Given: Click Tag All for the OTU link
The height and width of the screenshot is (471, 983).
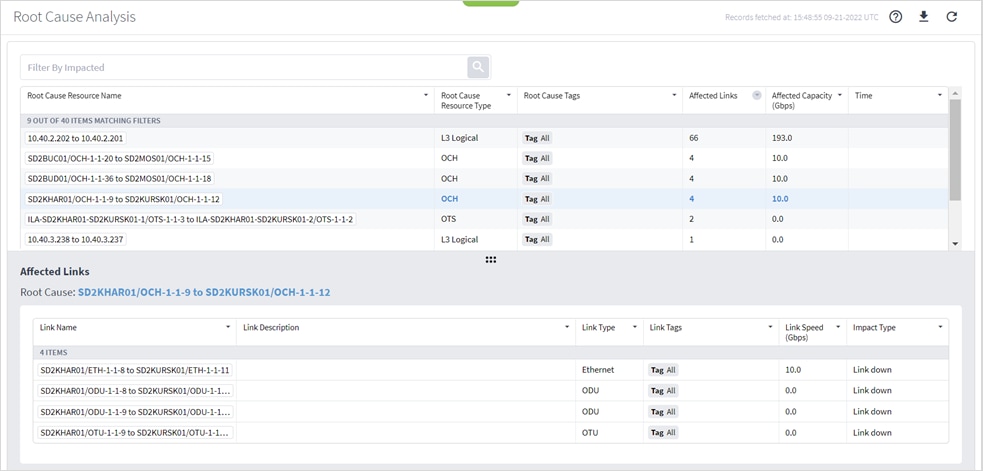Looking at the screenshot, I should coord(663,433).
